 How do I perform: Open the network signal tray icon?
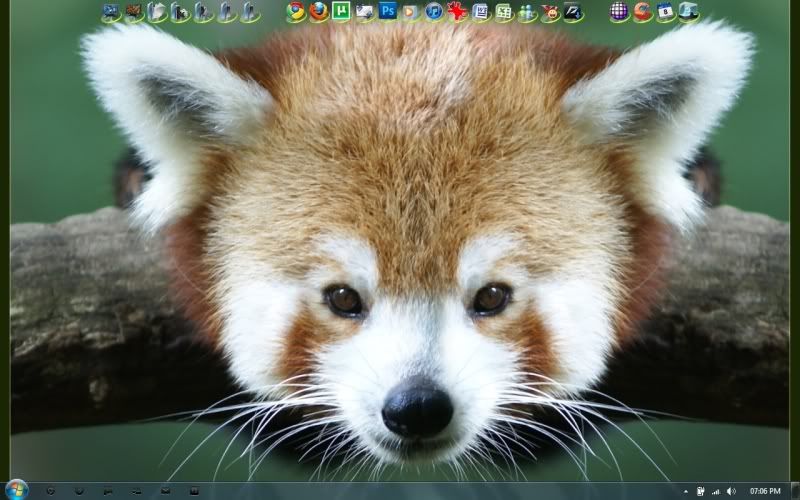click(716, 491)
